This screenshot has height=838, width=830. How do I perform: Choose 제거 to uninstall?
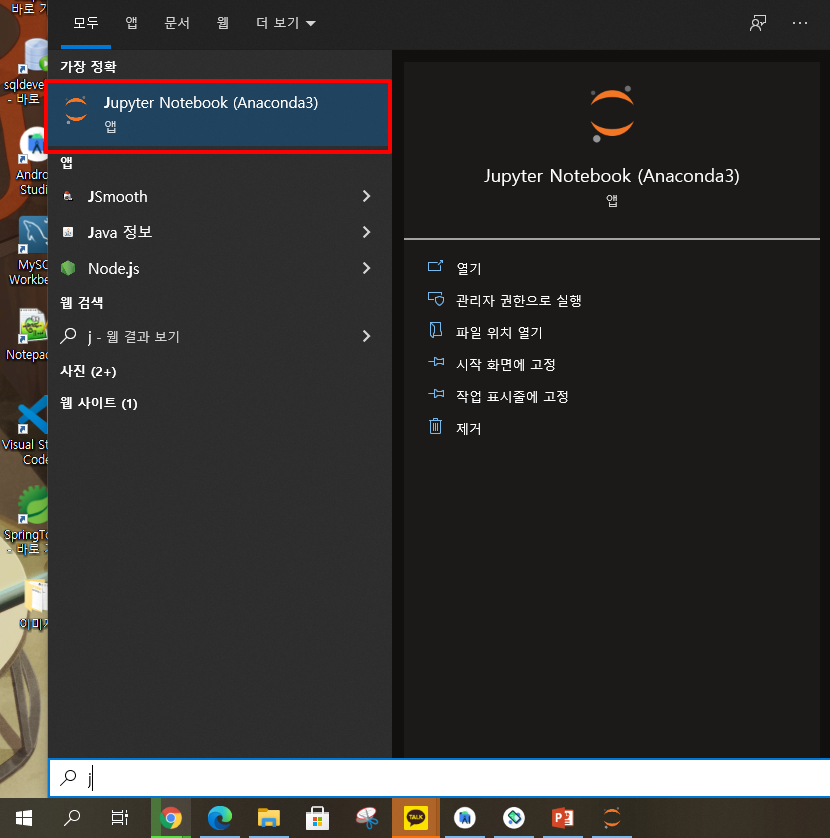pyautogui.click(x=469, y=429)
